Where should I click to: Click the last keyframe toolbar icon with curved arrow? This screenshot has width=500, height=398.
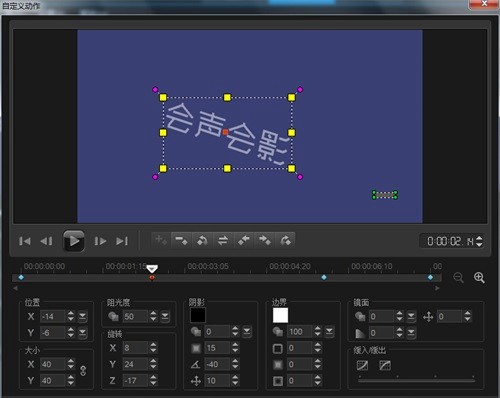[x=285, y=240]
